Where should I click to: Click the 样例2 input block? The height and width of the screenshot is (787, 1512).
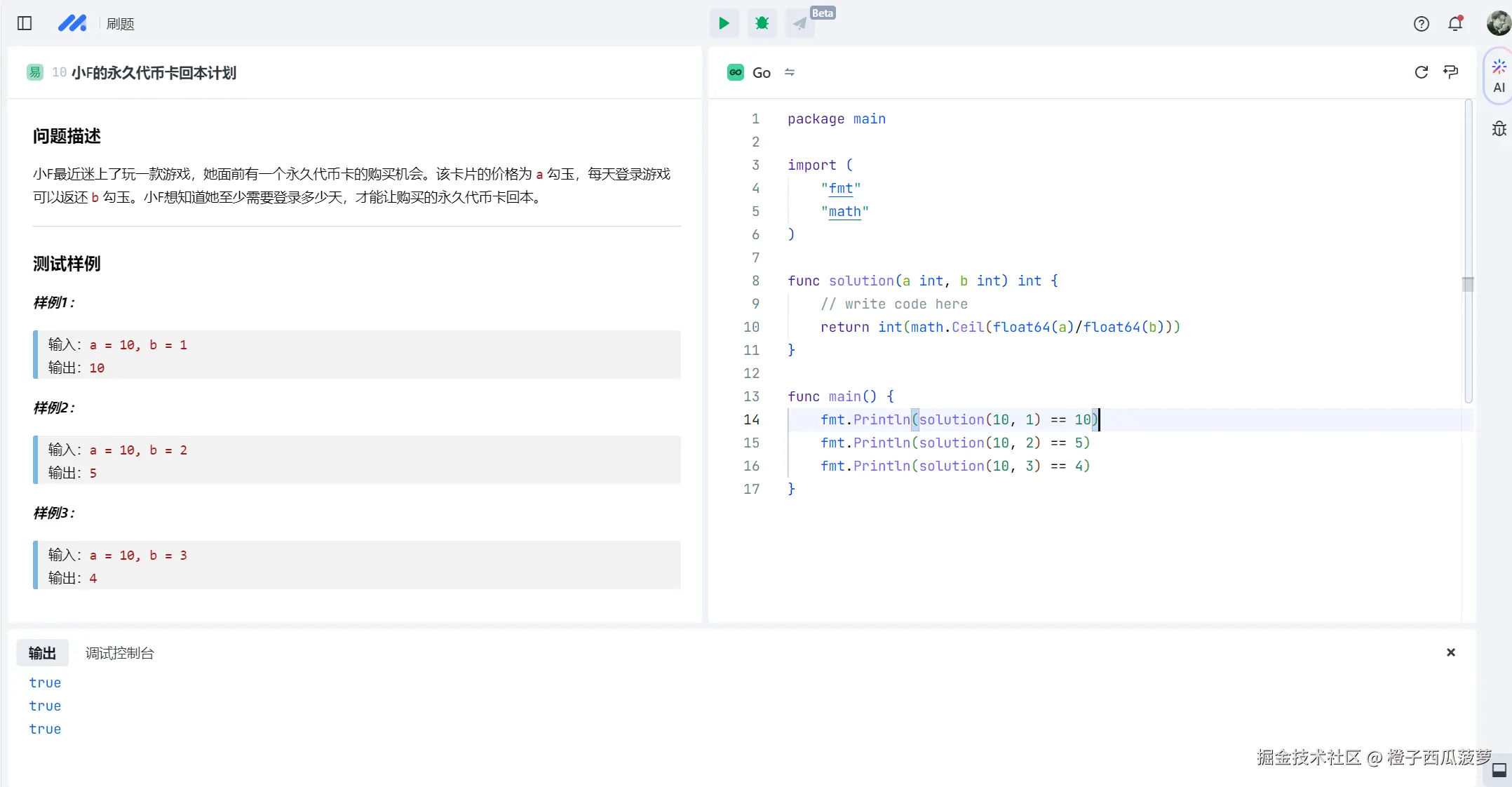pos(356,460)
